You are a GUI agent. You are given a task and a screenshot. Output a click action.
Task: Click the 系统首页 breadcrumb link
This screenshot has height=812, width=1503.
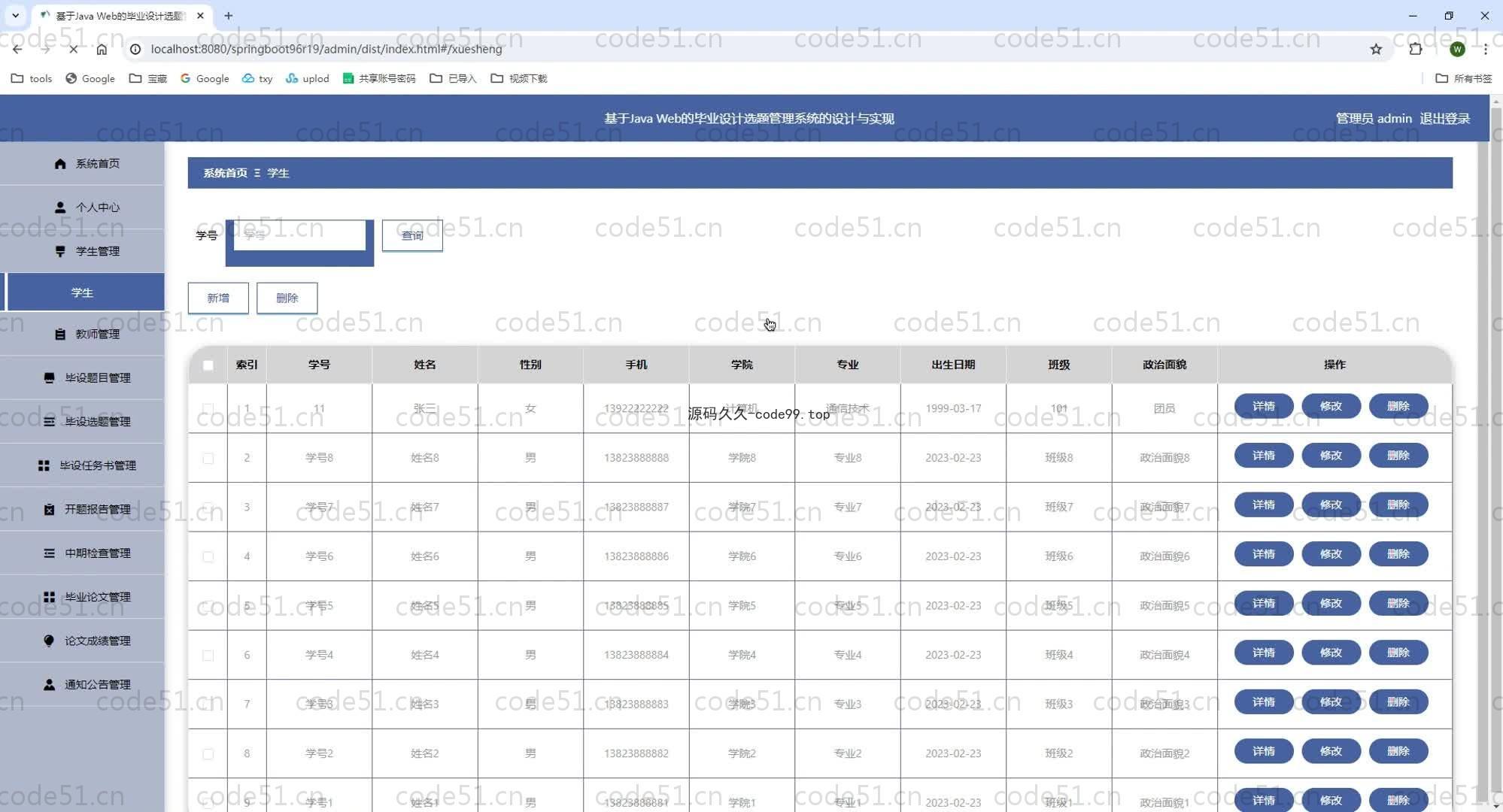coord(225,174)
